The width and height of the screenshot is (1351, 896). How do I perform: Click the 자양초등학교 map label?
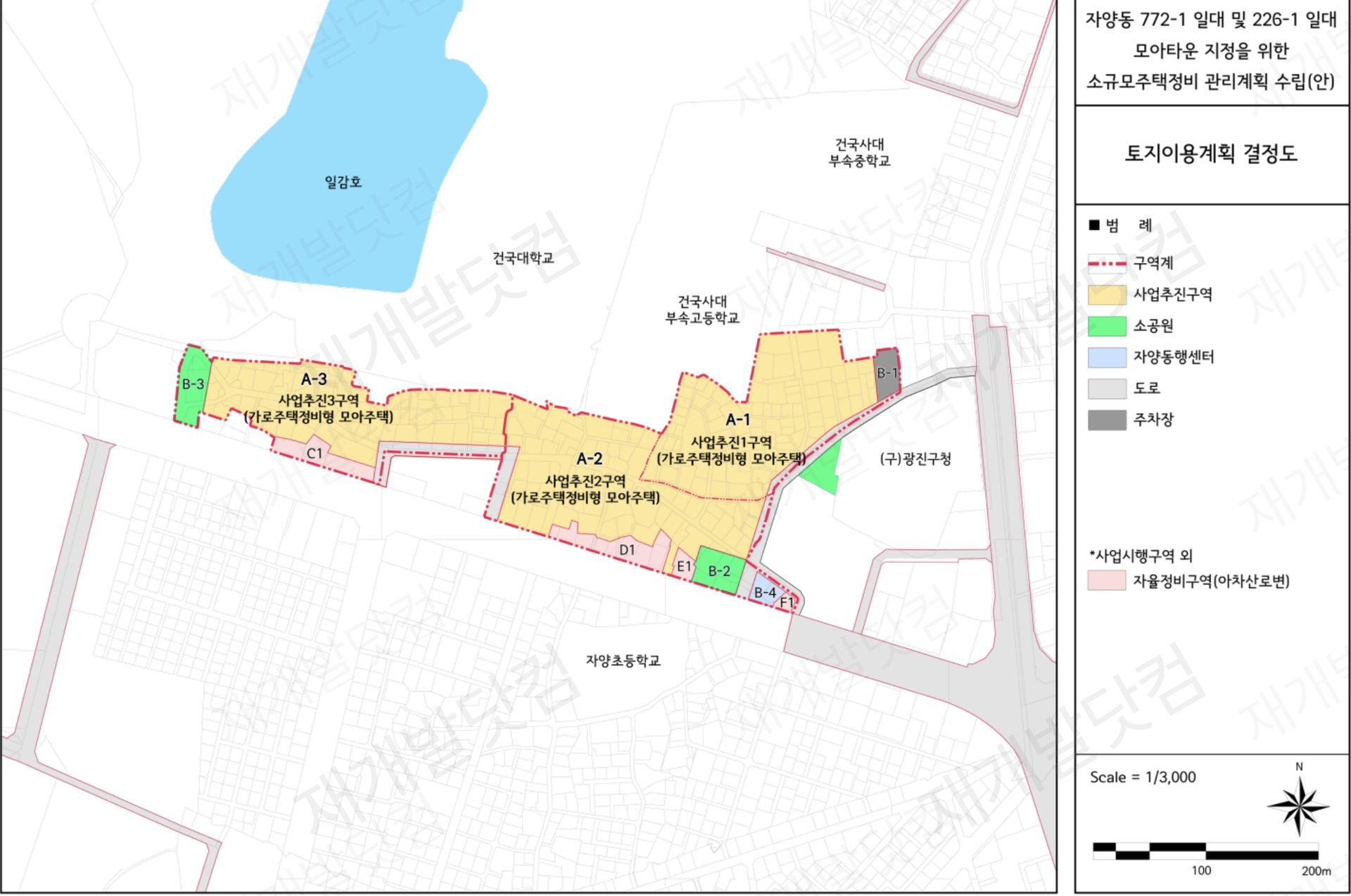pyautogui.click(x=623, y=661)
